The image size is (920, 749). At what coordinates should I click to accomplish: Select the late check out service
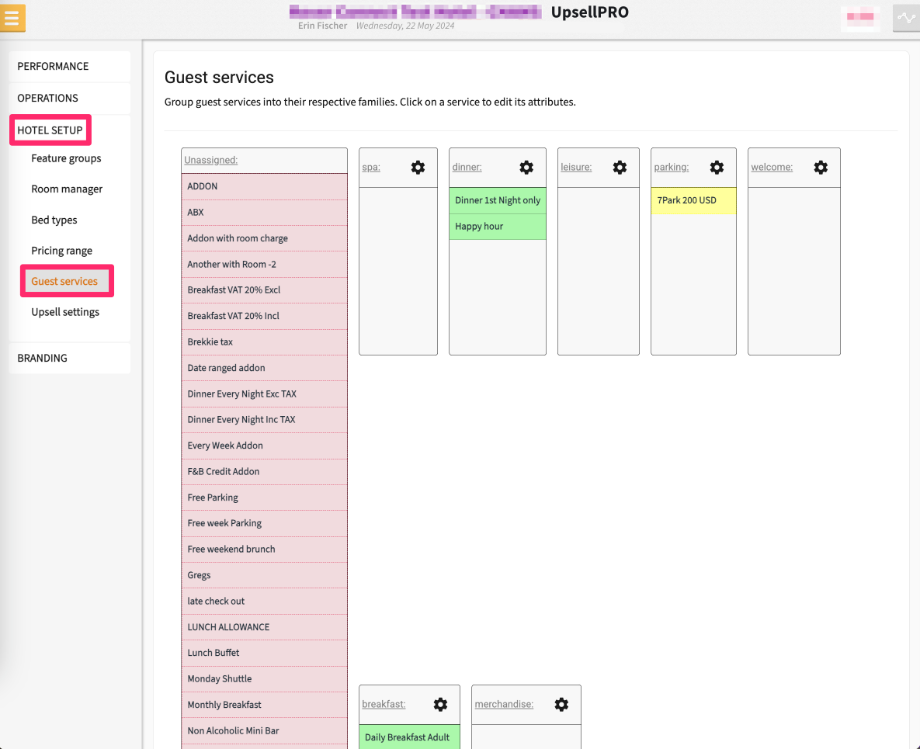tap(265, 601)
